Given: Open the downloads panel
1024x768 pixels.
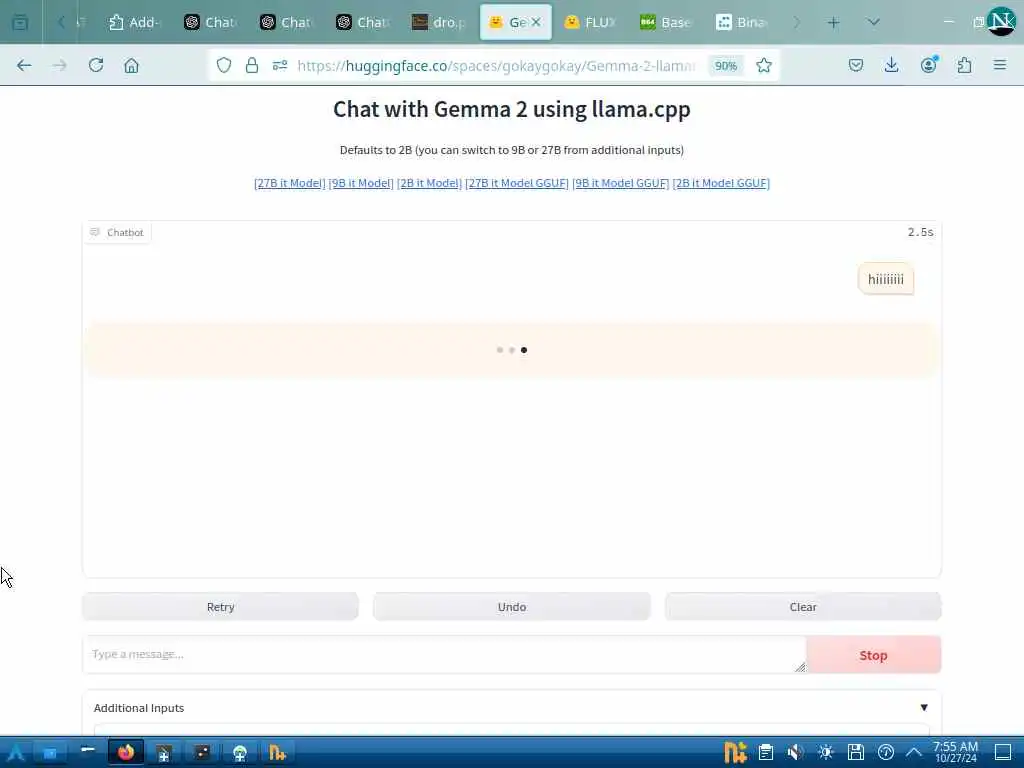Looking at the screenshot, I should (891, 65).
